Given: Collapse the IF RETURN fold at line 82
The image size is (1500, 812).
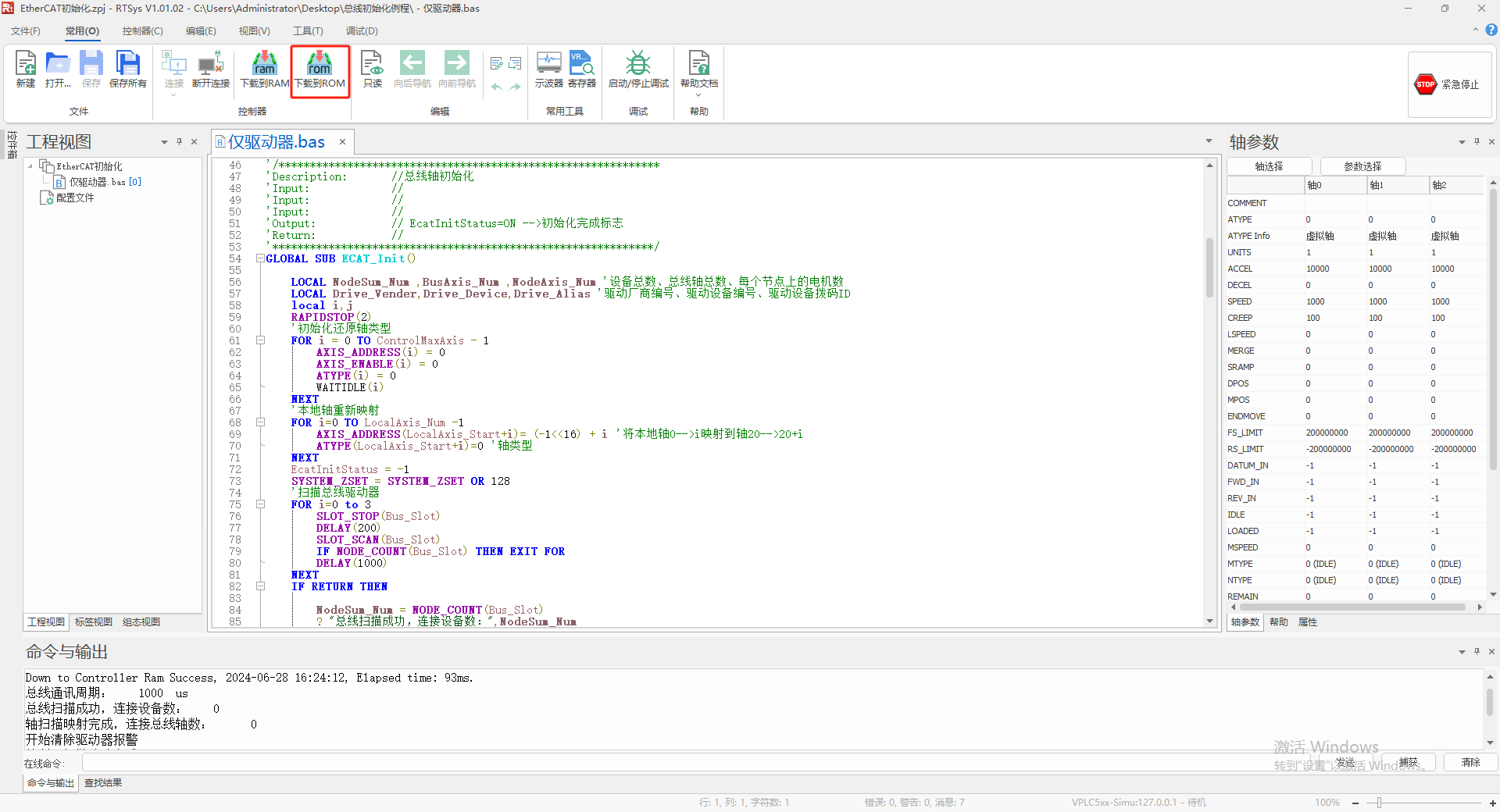Looking at the screenshot, I should coord(260,586).
